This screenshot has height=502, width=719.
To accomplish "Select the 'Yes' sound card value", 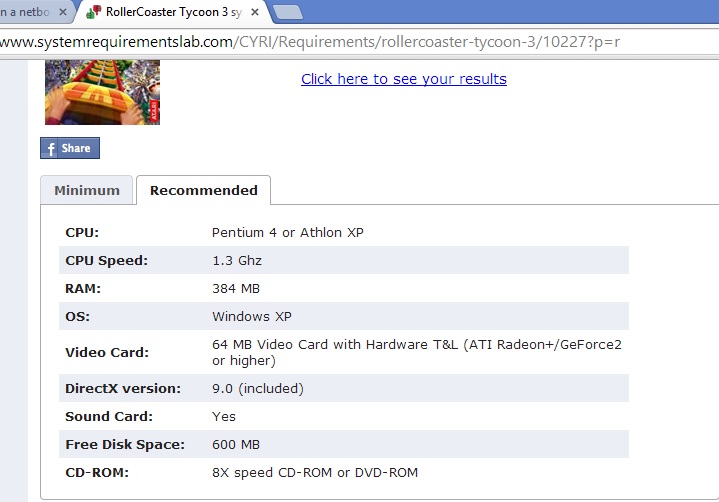I will click(224, 416).
